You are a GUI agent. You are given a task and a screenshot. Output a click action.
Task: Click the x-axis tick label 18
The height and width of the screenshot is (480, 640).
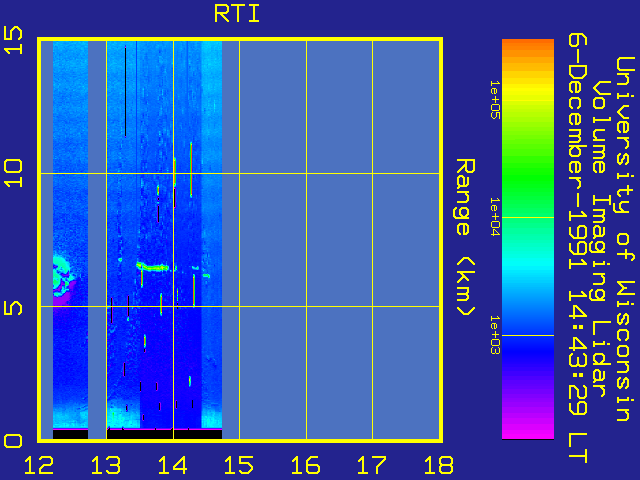point(439,465)
